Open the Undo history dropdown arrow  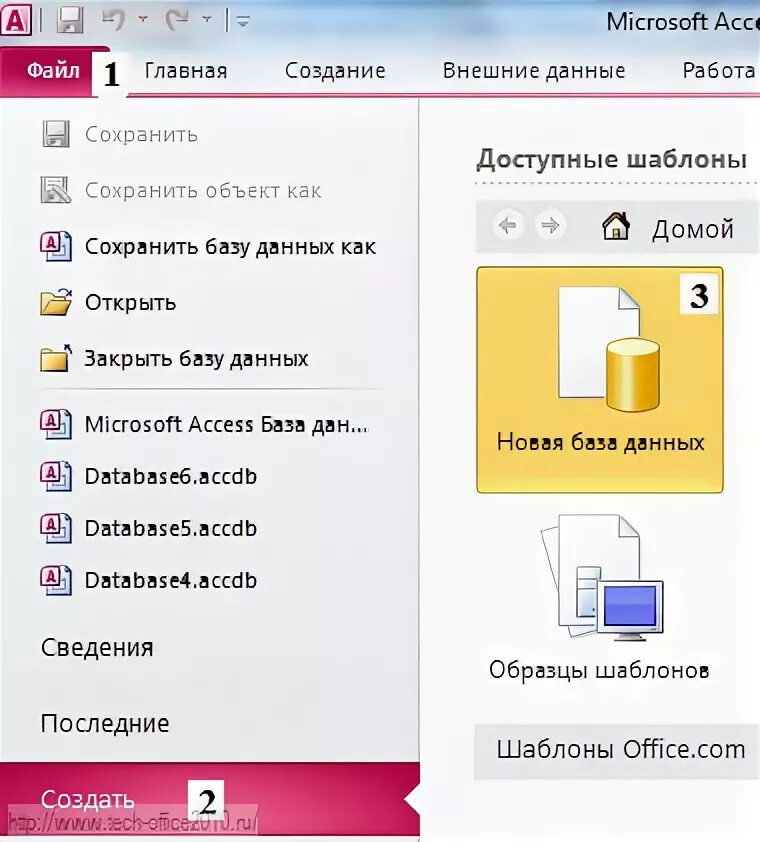[x=143, y=19]
